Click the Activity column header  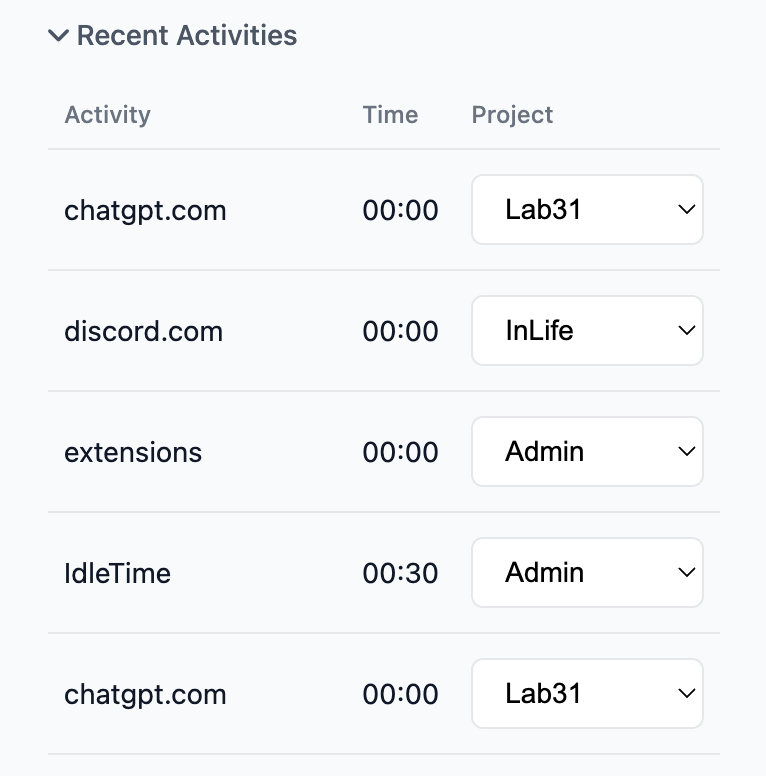click(x=107, y=115)
